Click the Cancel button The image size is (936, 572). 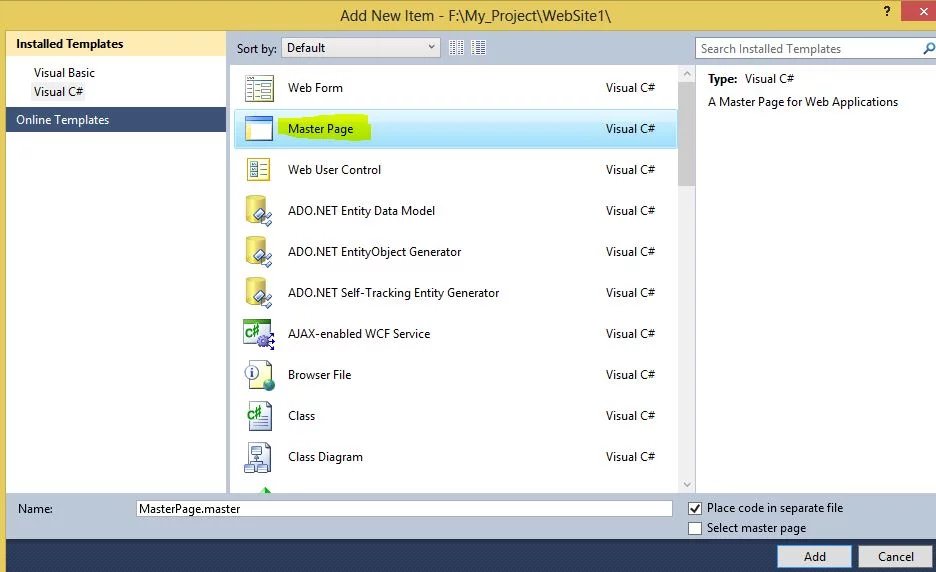coord(895,557)
